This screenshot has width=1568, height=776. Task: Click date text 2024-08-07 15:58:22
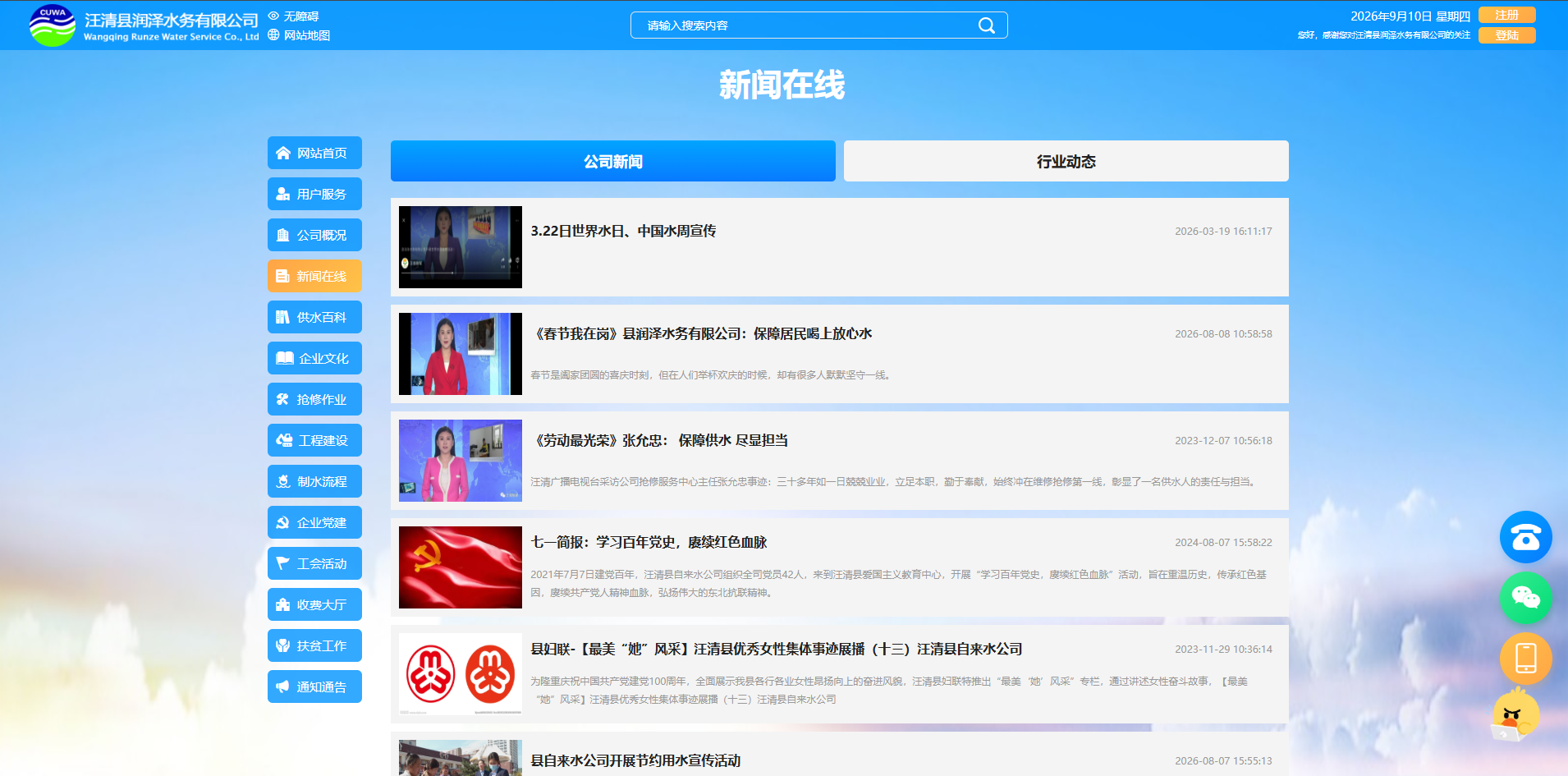1223,542
